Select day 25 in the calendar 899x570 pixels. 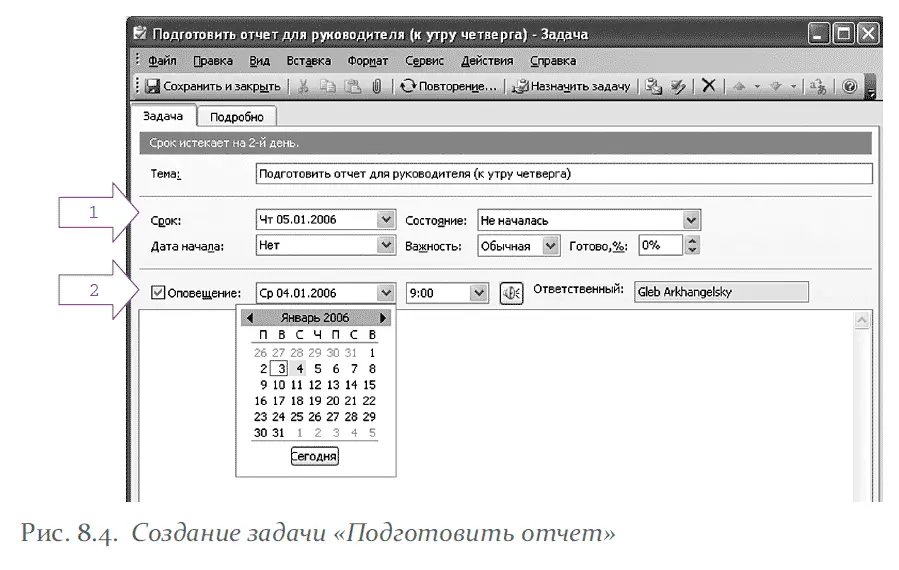(296, 417)
